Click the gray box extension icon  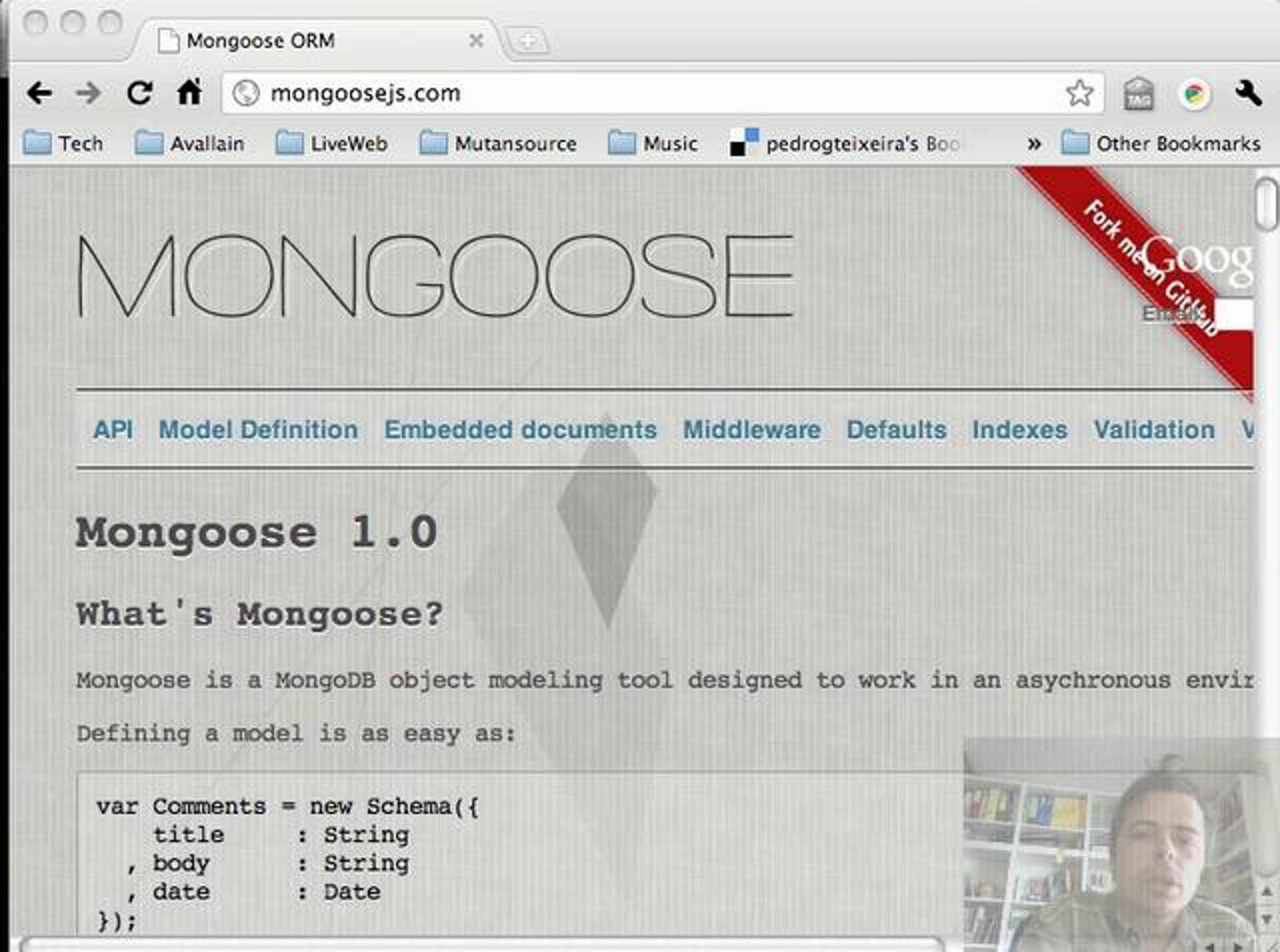[x=1139, y=94]
